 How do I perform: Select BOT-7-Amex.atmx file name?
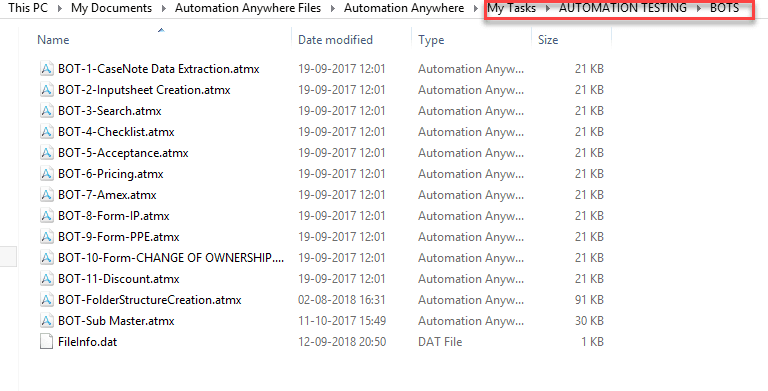tap(107, 195)
